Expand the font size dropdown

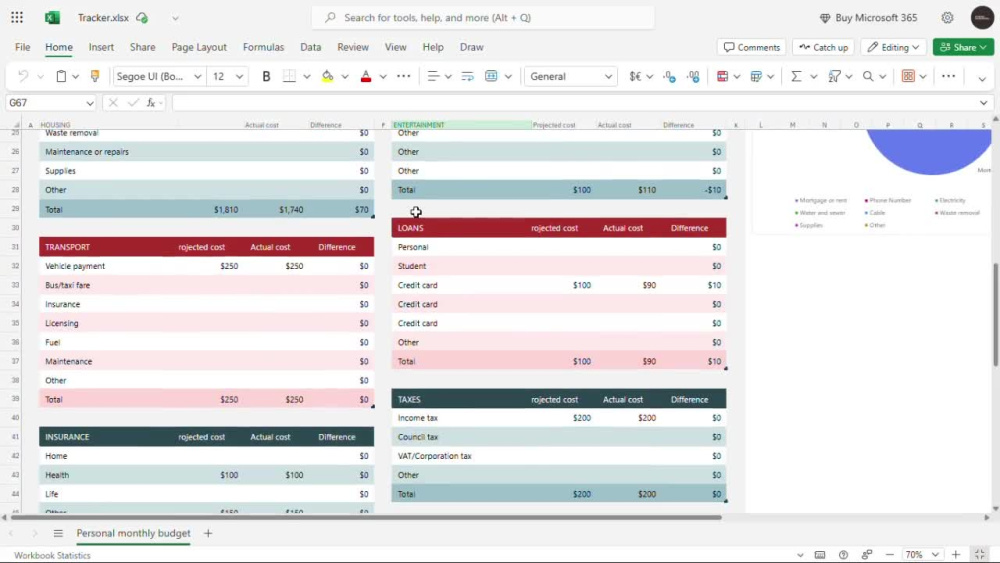click(x=239, y=77)
